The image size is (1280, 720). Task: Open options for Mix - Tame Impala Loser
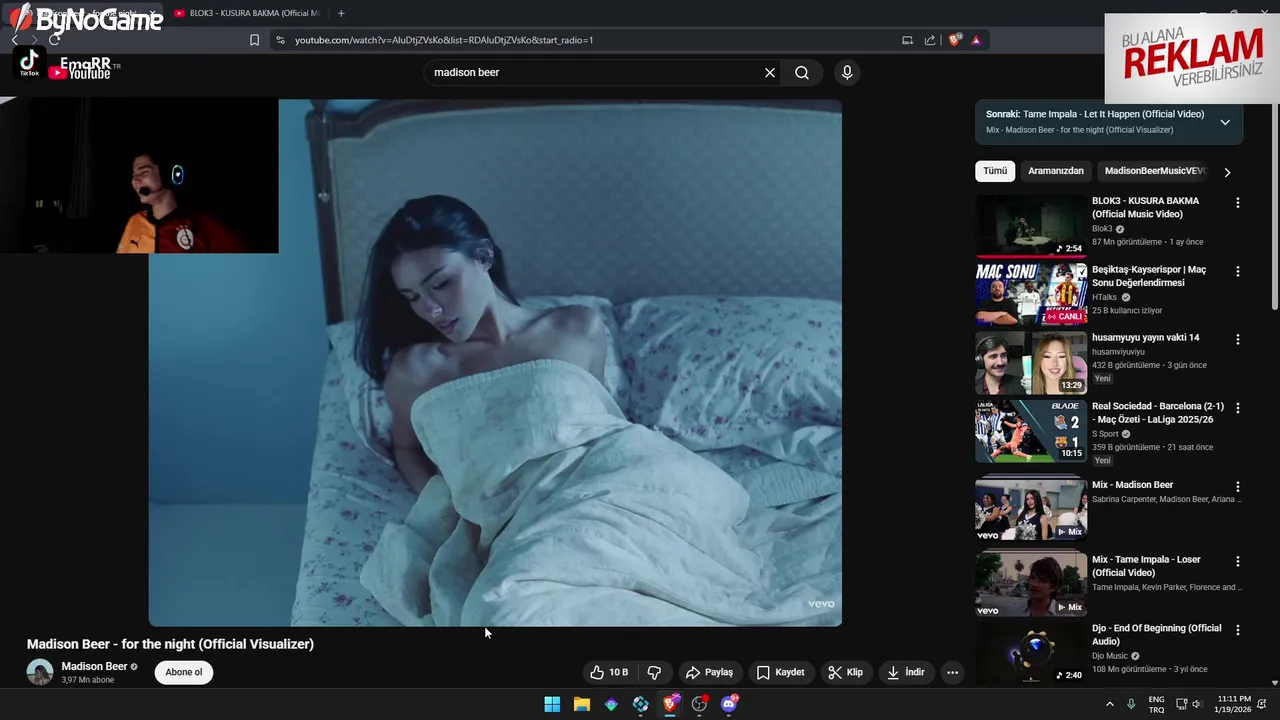[1238, 562]
